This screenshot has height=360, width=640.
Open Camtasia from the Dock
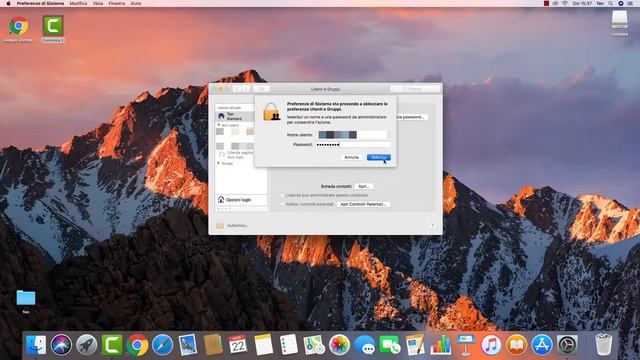[x=112, y=345]
